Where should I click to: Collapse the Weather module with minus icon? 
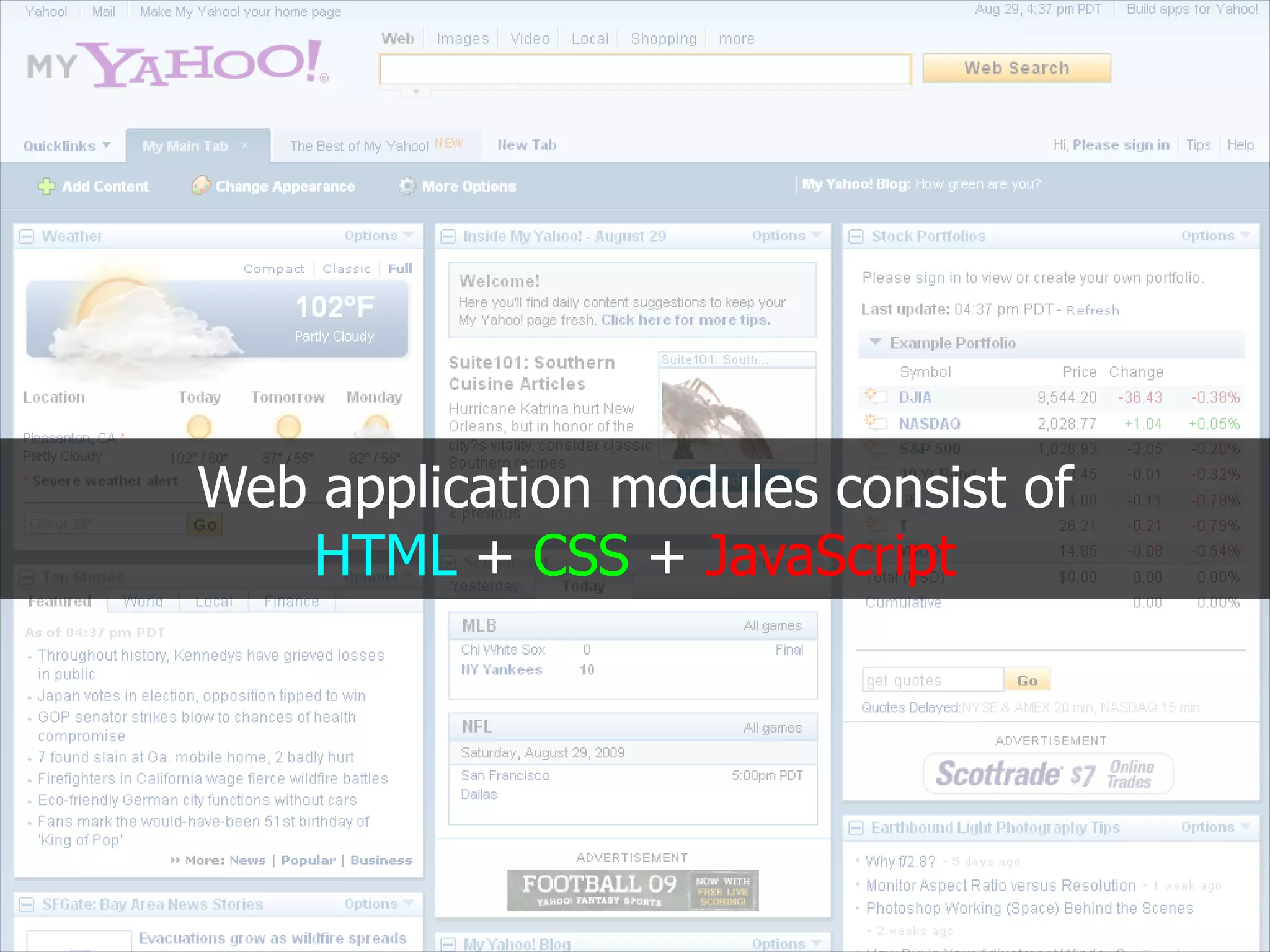[27, 237]
